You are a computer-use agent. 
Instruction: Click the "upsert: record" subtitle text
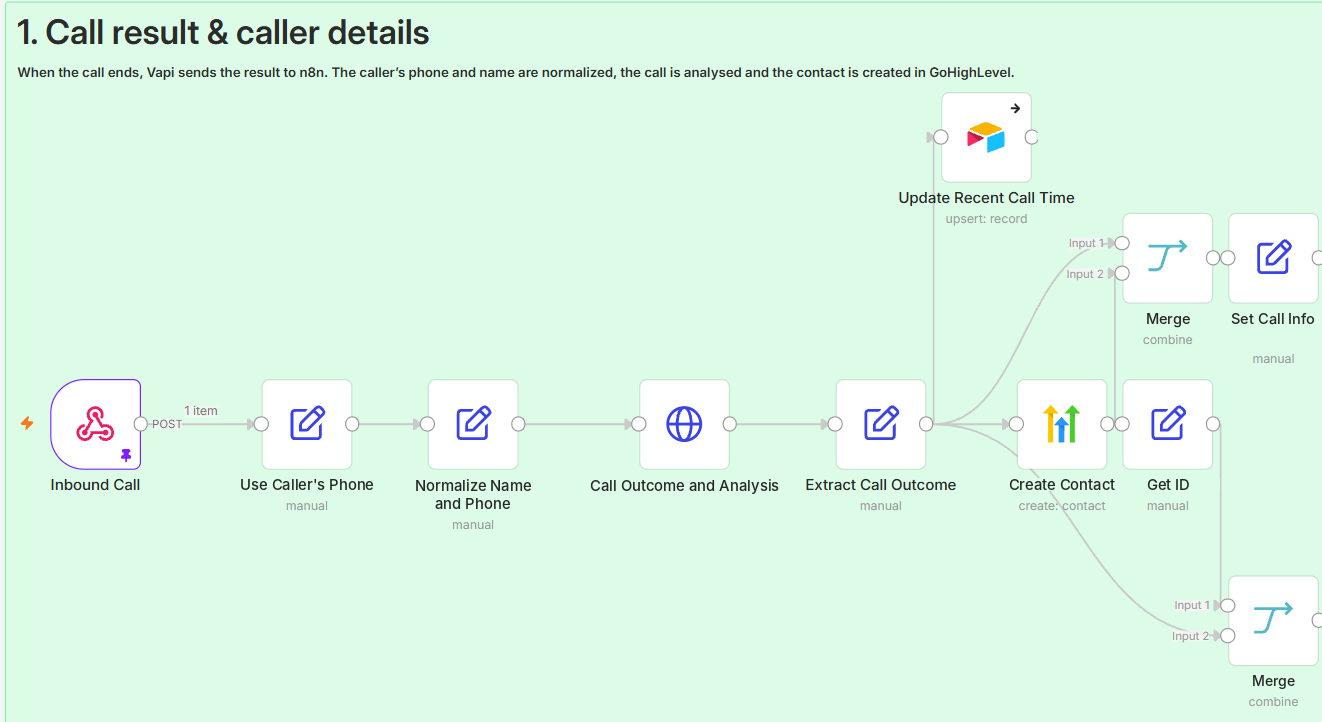click(986, 219)
